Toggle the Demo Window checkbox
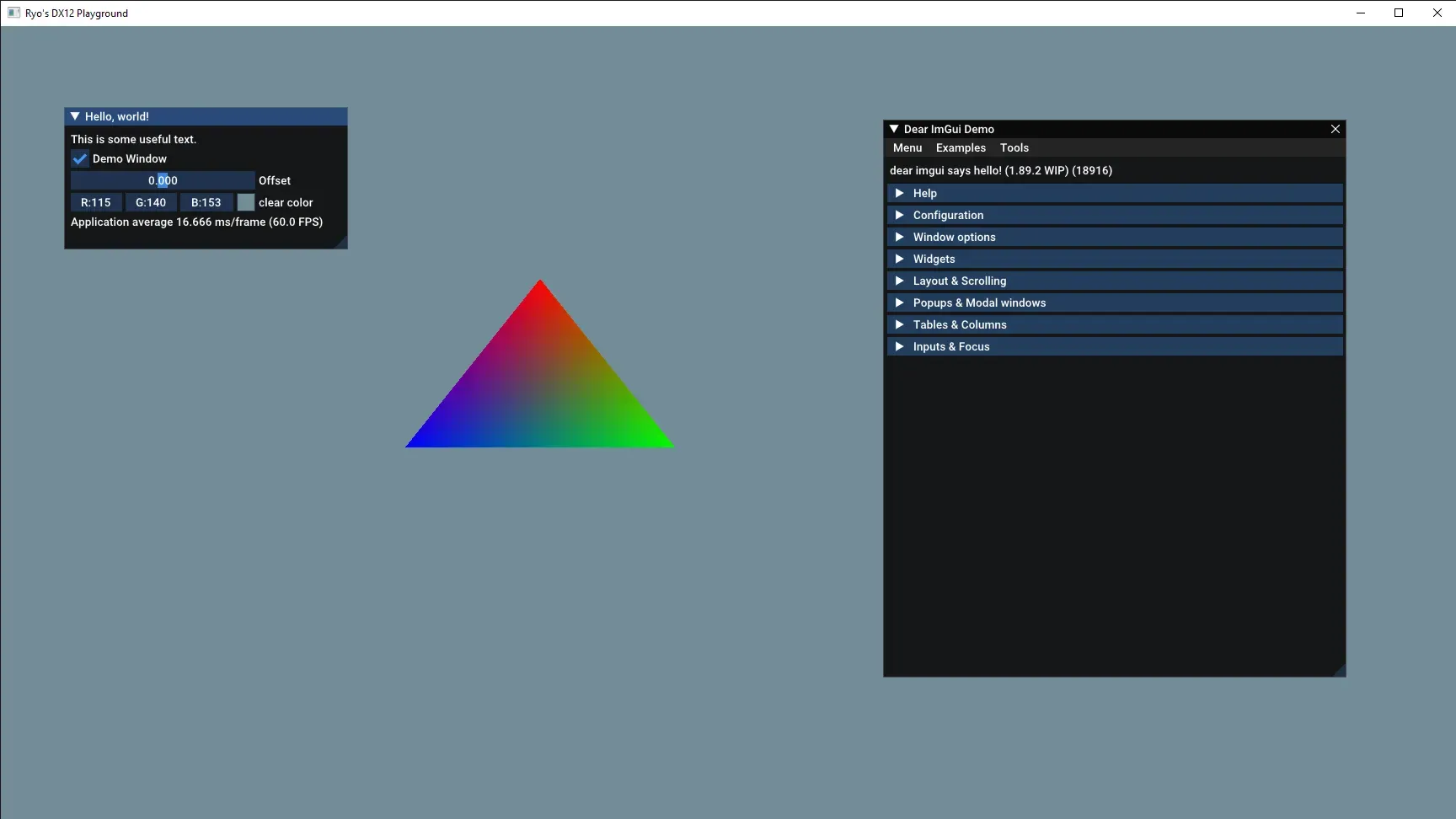This screenshot has width=1456, height=819. (x=80, y=158)
